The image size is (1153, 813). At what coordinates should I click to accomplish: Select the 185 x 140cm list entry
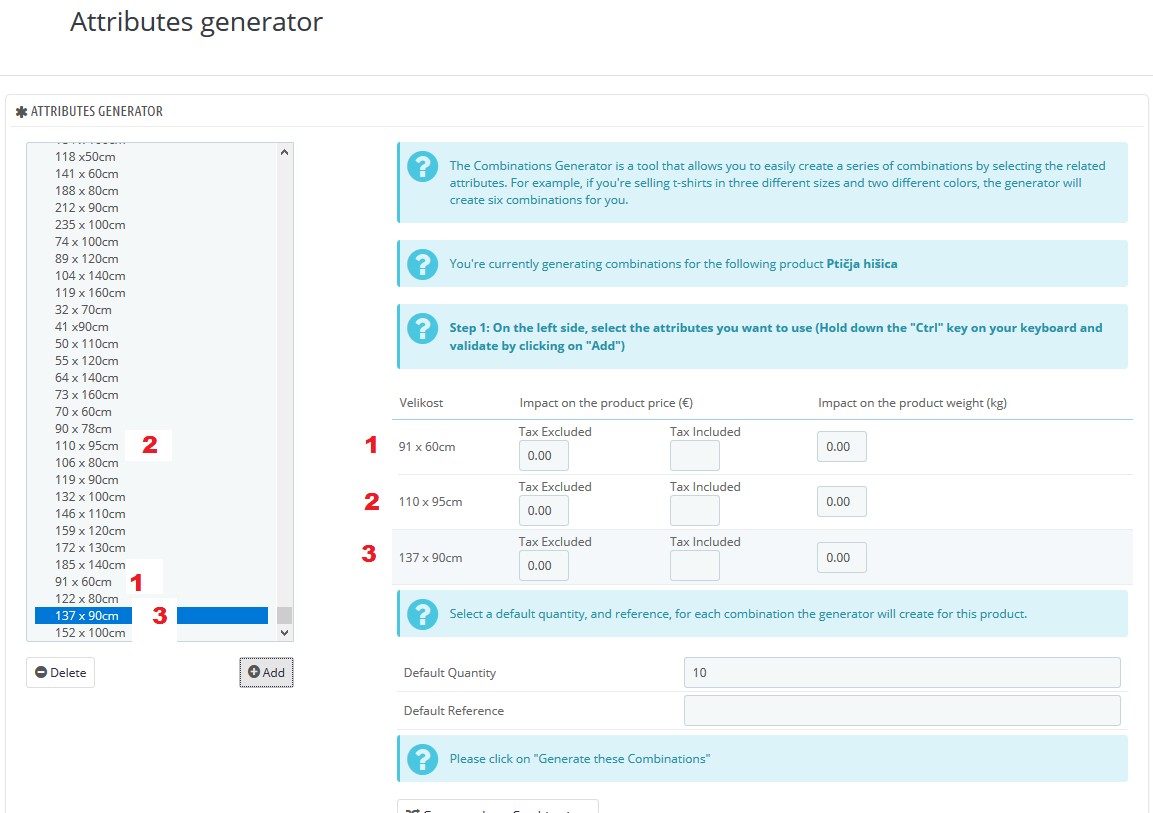click(x=90, y=565)
